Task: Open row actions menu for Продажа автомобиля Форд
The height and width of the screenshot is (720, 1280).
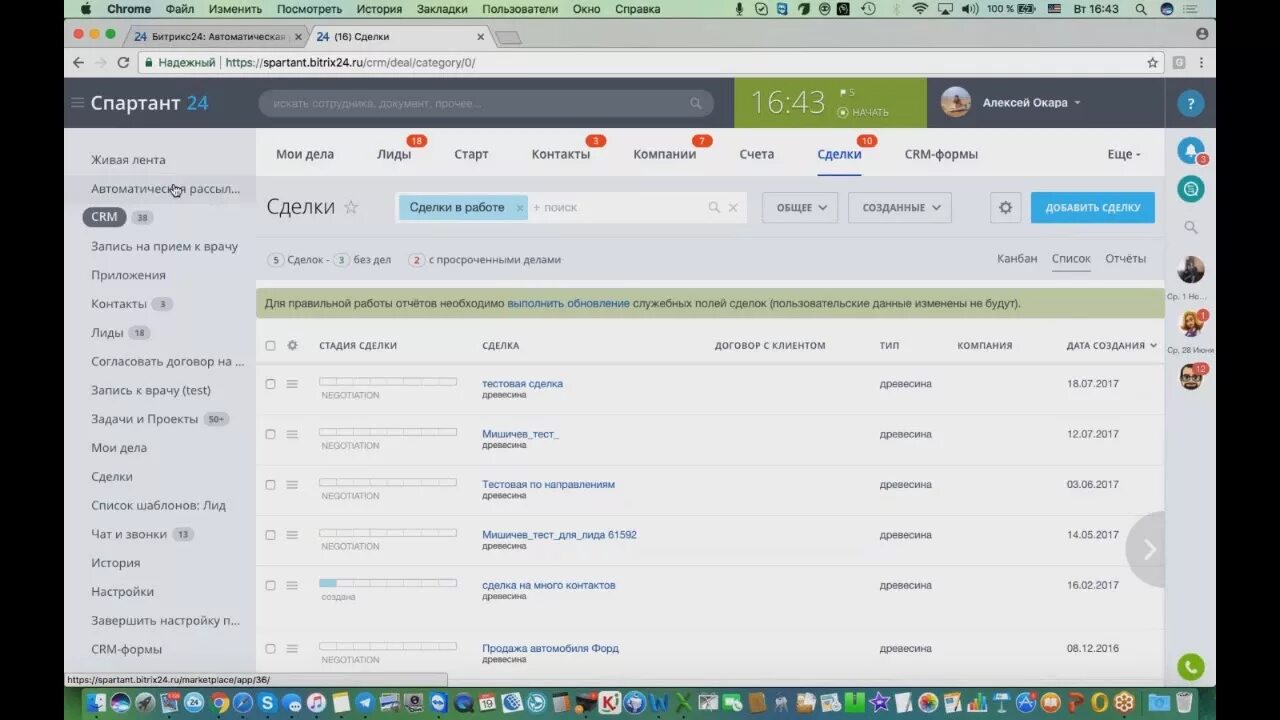Action: tap(292, 648)
